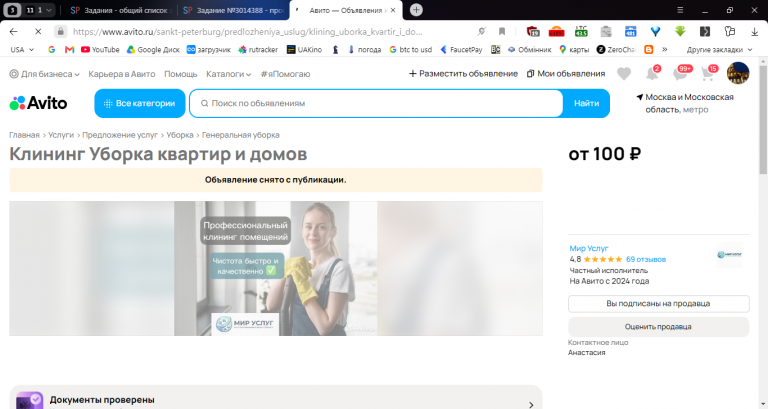Open the Google bookmark icon beside USA
This screenshot has width=768, height=409.
point(51,49)
